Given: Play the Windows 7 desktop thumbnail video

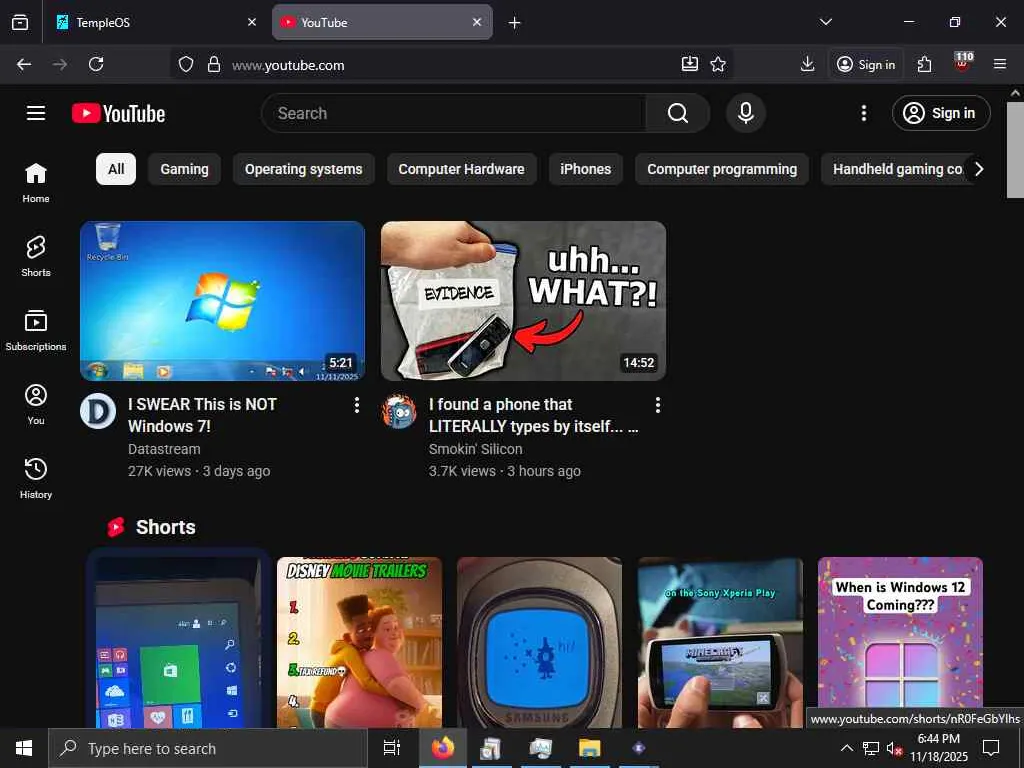Looking at the screenshot, I should [223, 300].
